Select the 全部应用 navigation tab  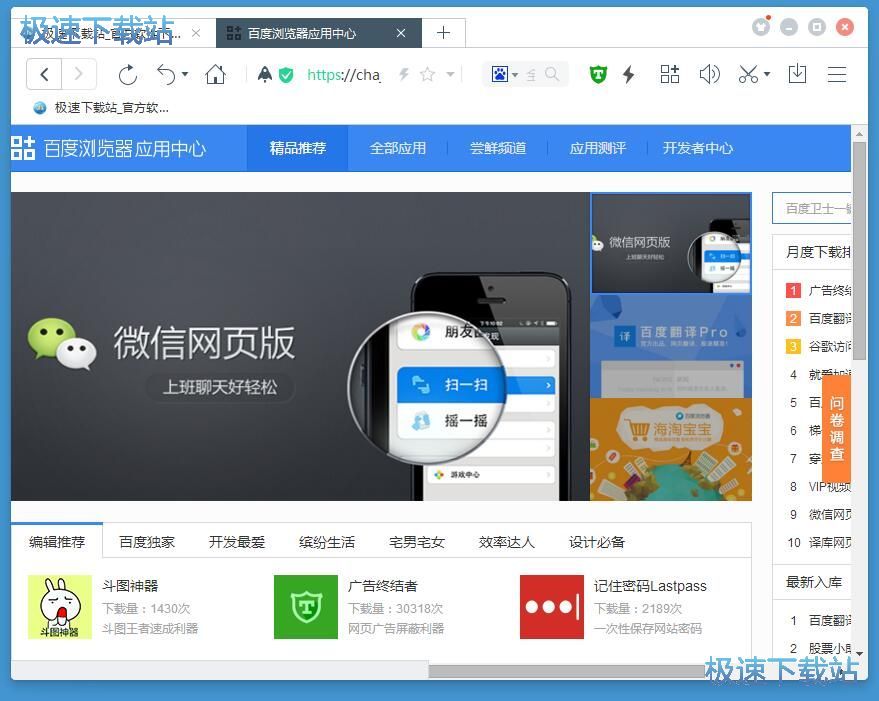tap(398, 148)
